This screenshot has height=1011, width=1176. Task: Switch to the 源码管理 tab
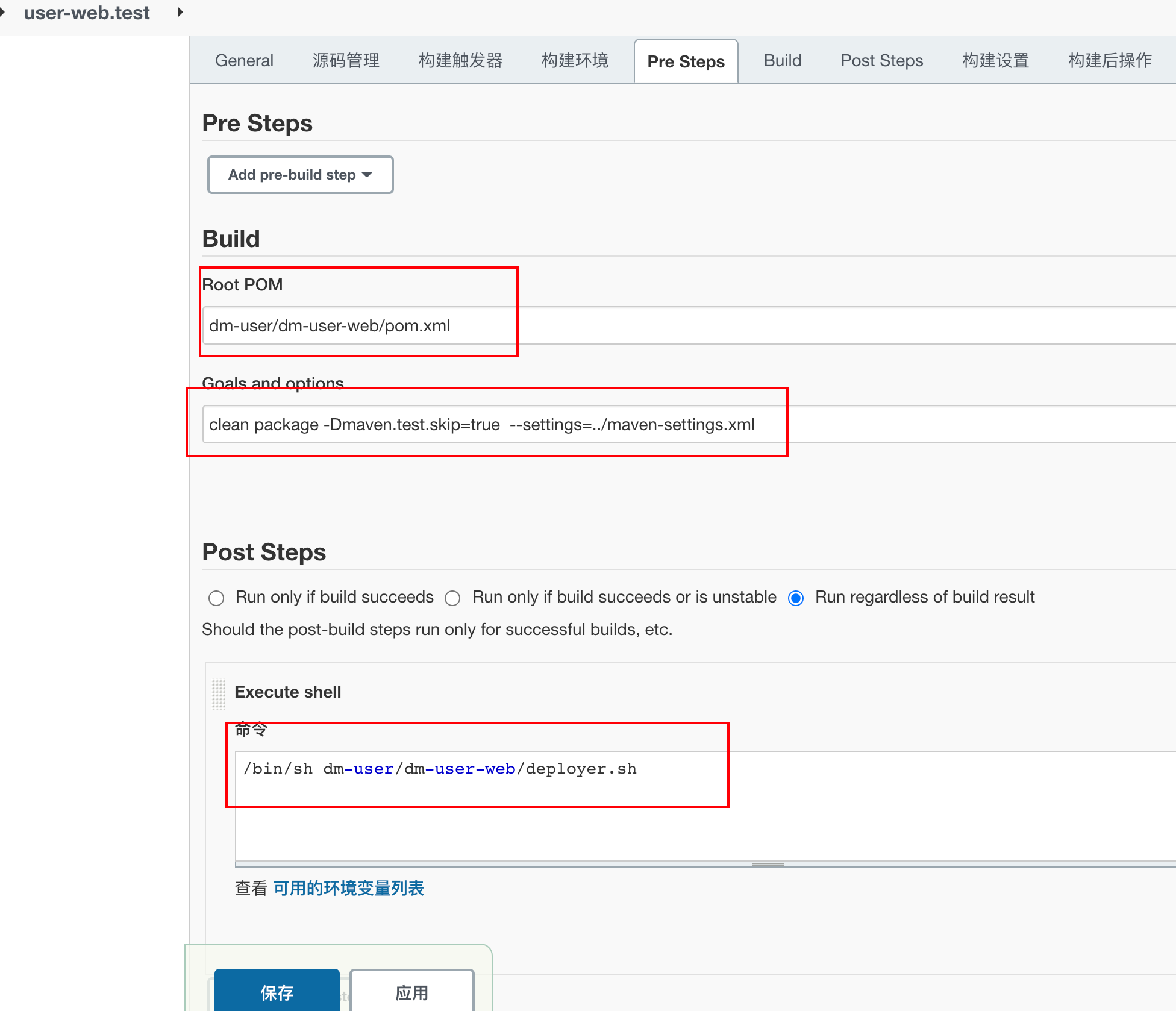(346, 61)
